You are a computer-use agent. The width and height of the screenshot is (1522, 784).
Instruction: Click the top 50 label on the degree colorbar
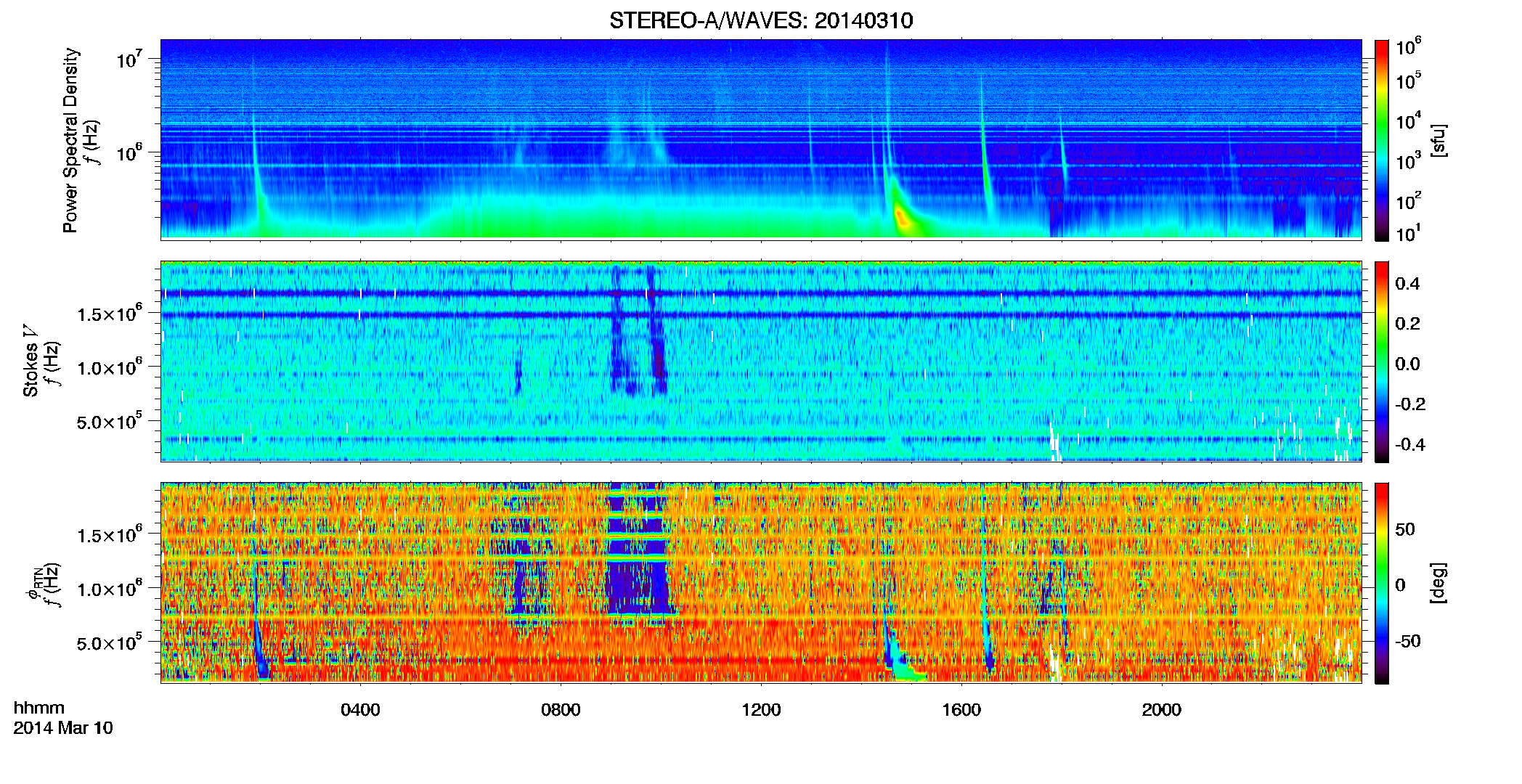point(1405,529)
